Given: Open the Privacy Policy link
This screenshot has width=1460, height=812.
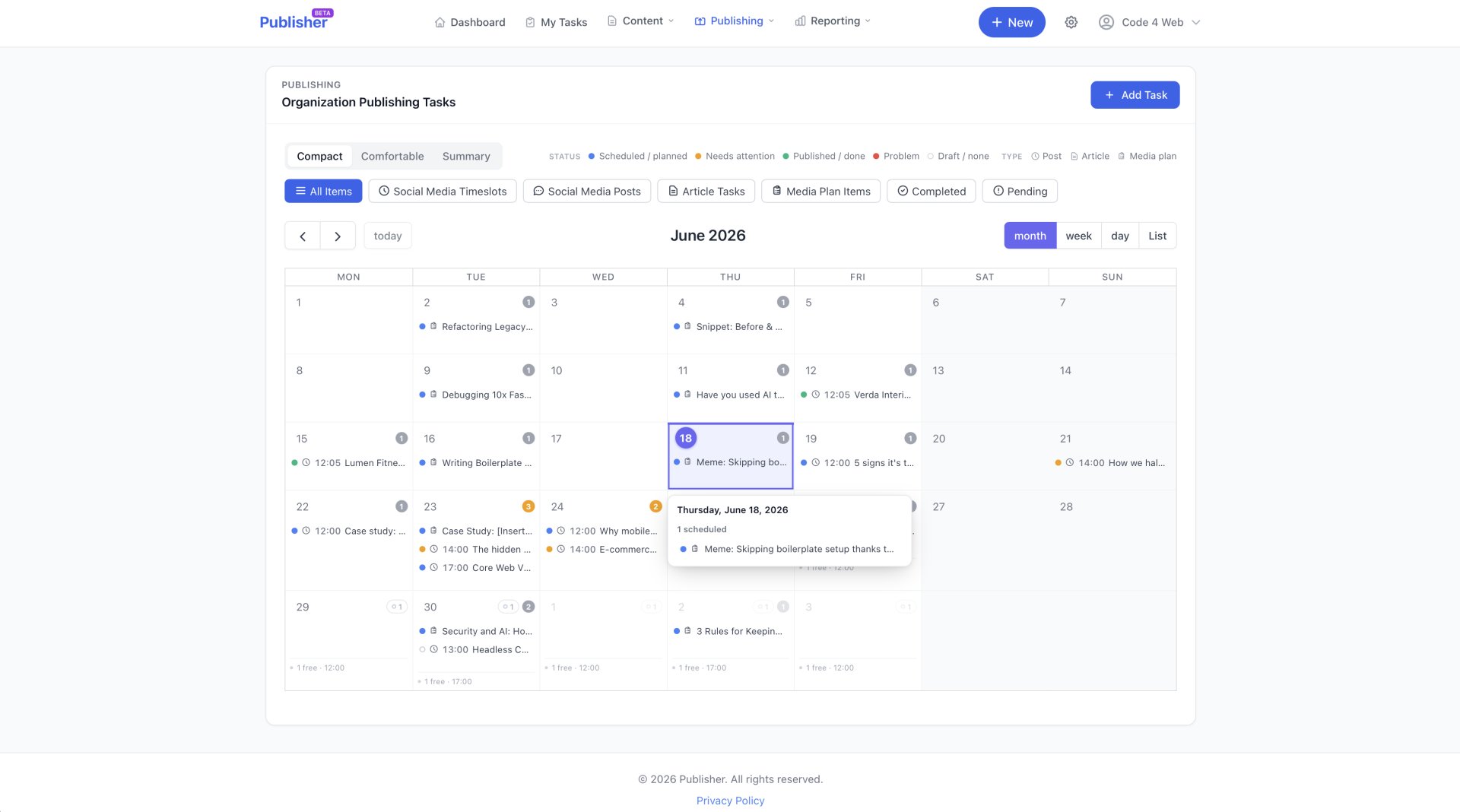Looking at the screenshot, I should pyautogui.click(x=730, y=801).
